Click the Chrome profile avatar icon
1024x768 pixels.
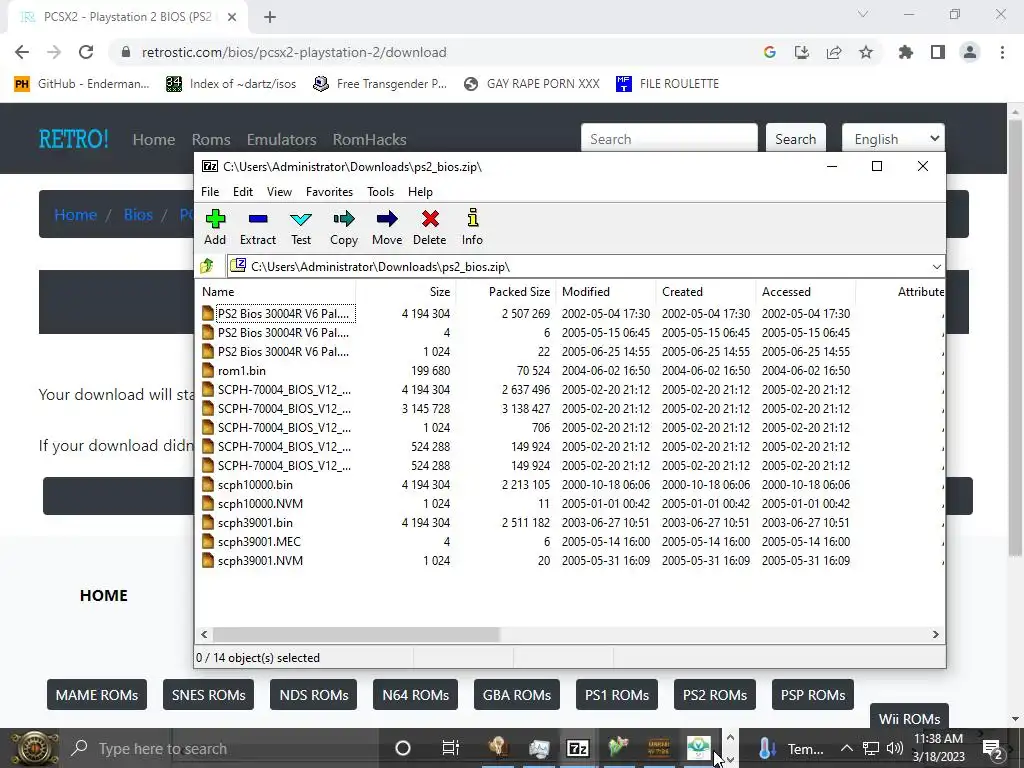[x=970, y=52]
